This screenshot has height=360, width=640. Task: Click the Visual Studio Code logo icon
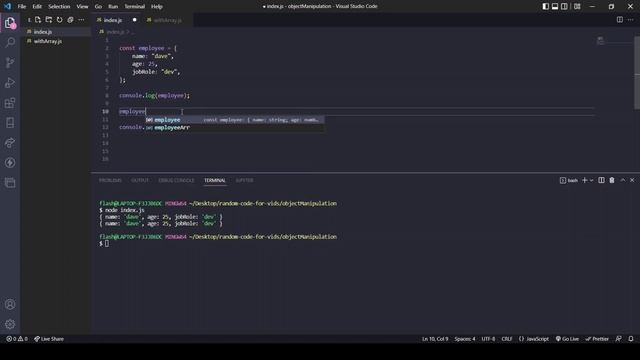pos(8,6)
